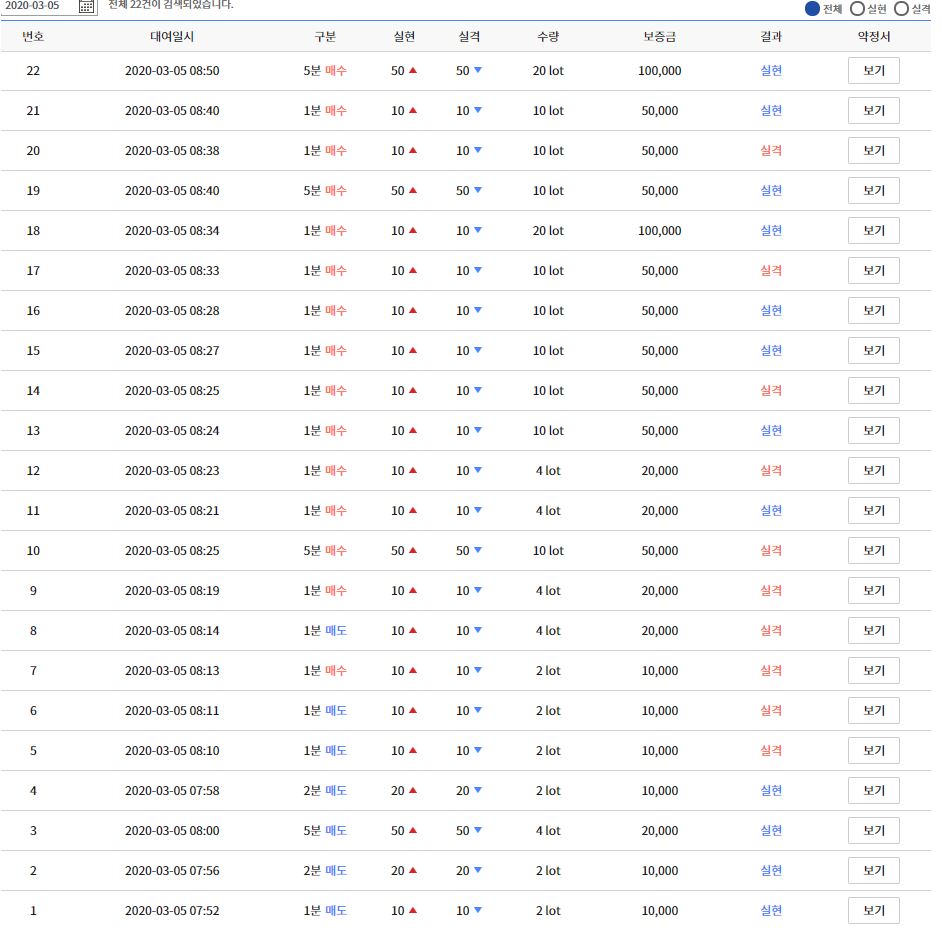Click 실현 result in row 16
This screenshot has height=928, width=942.
[x=771, y=311]
